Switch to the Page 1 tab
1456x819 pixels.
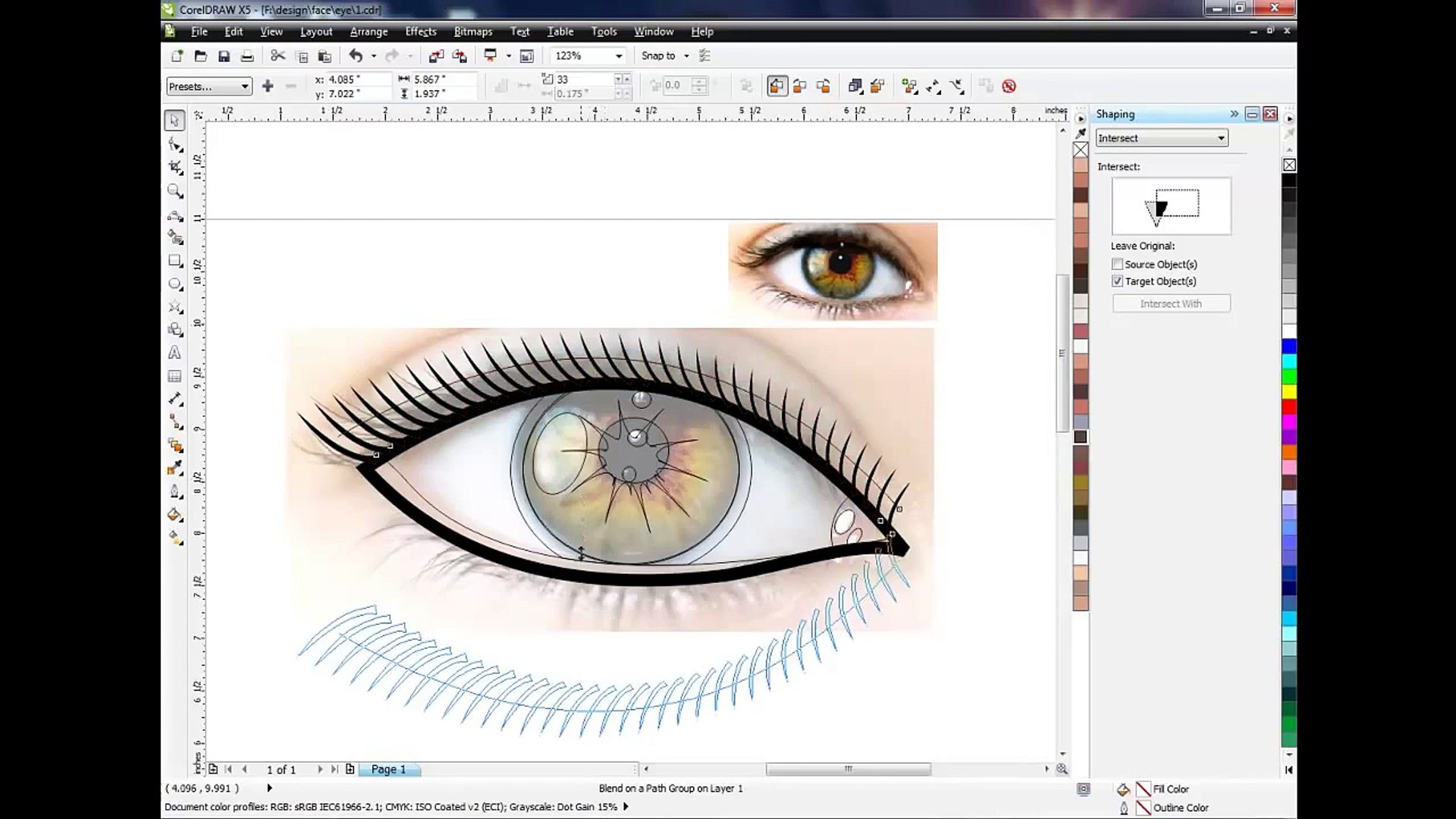(x=388, y=769)
